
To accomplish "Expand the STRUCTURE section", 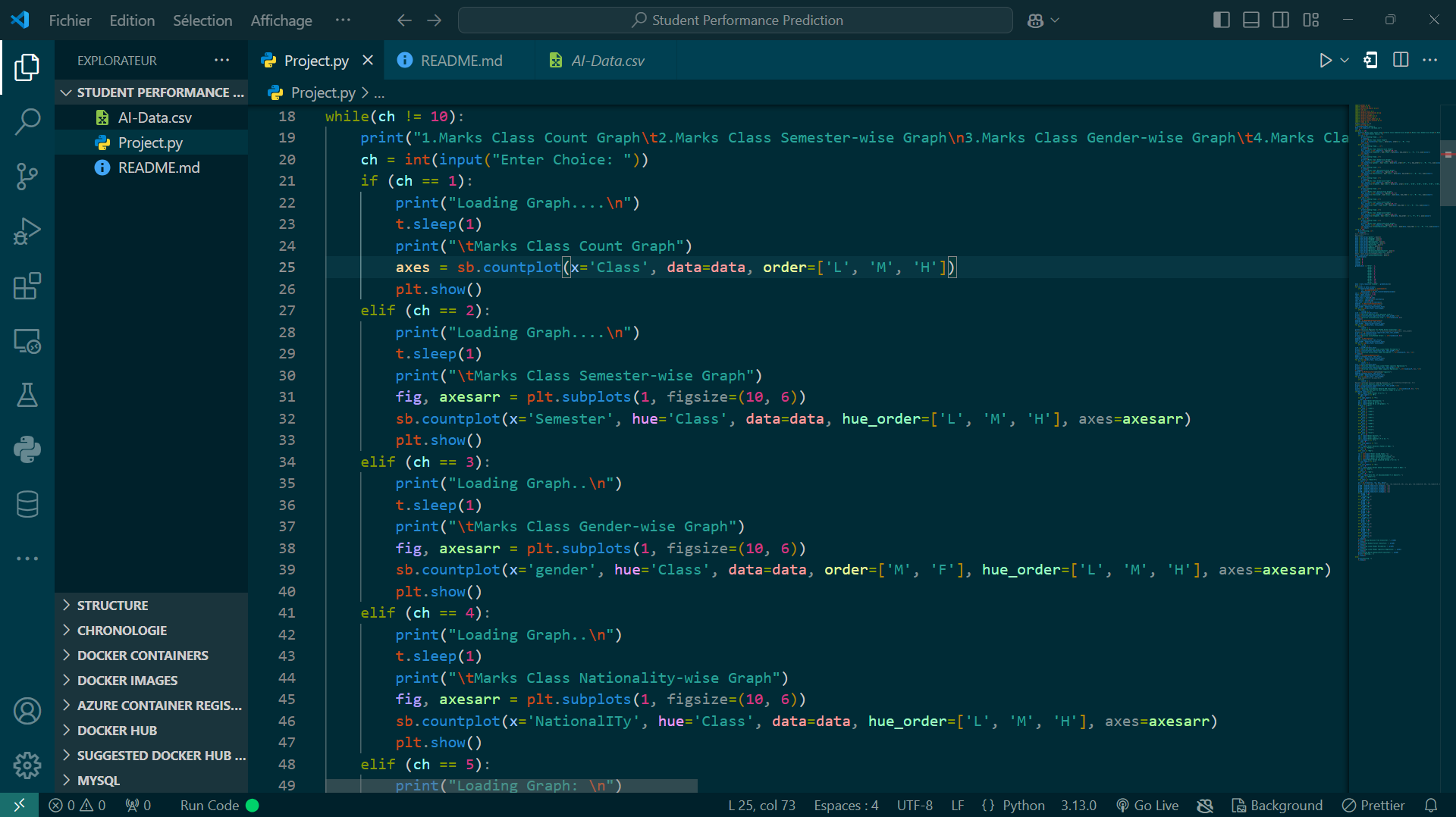I will click(152, 606).
